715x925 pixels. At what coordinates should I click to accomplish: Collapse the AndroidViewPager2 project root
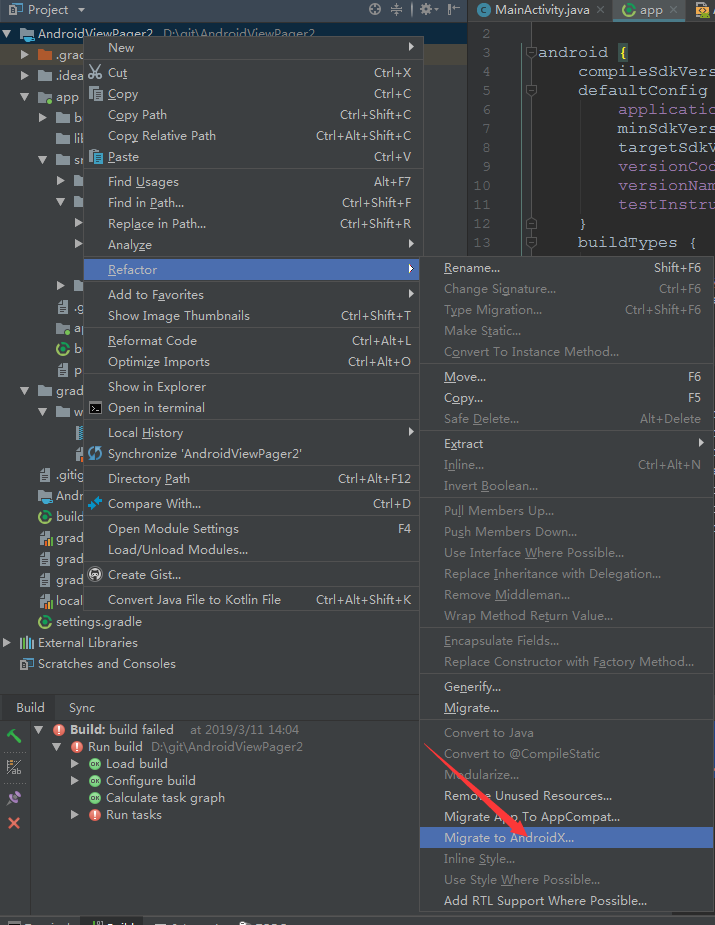coord(7,34)
